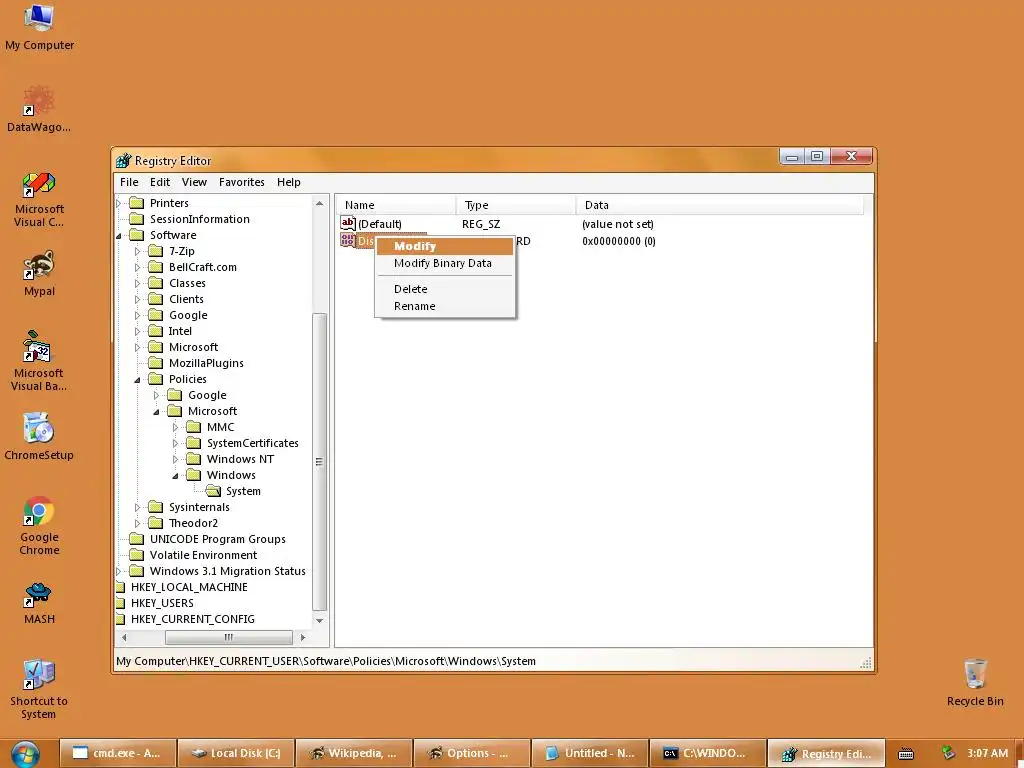Viewport: 1024px width, 768px height.
Task: Click the tree vertical scrollbar up arrow
Action: 319,204
